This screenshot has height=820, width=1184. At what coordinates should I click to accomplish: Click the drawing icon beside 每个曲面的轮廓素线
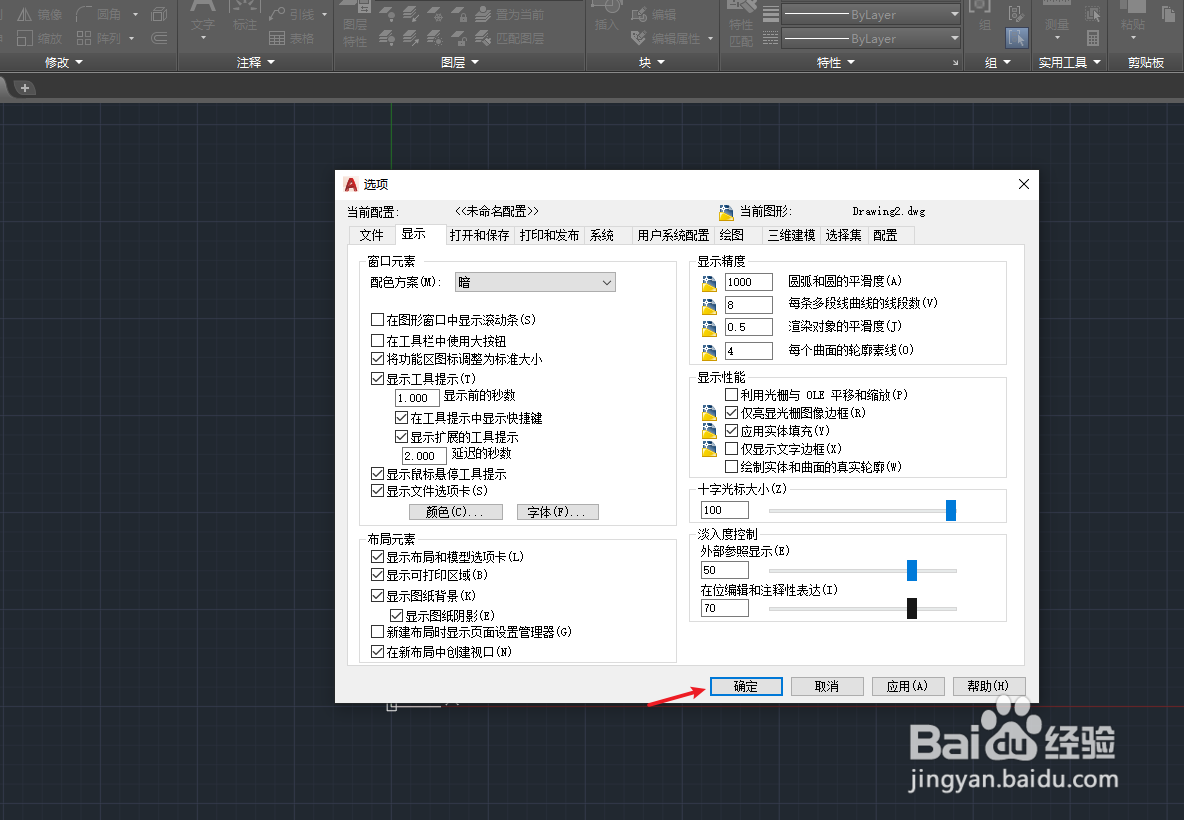pos(709,352)
